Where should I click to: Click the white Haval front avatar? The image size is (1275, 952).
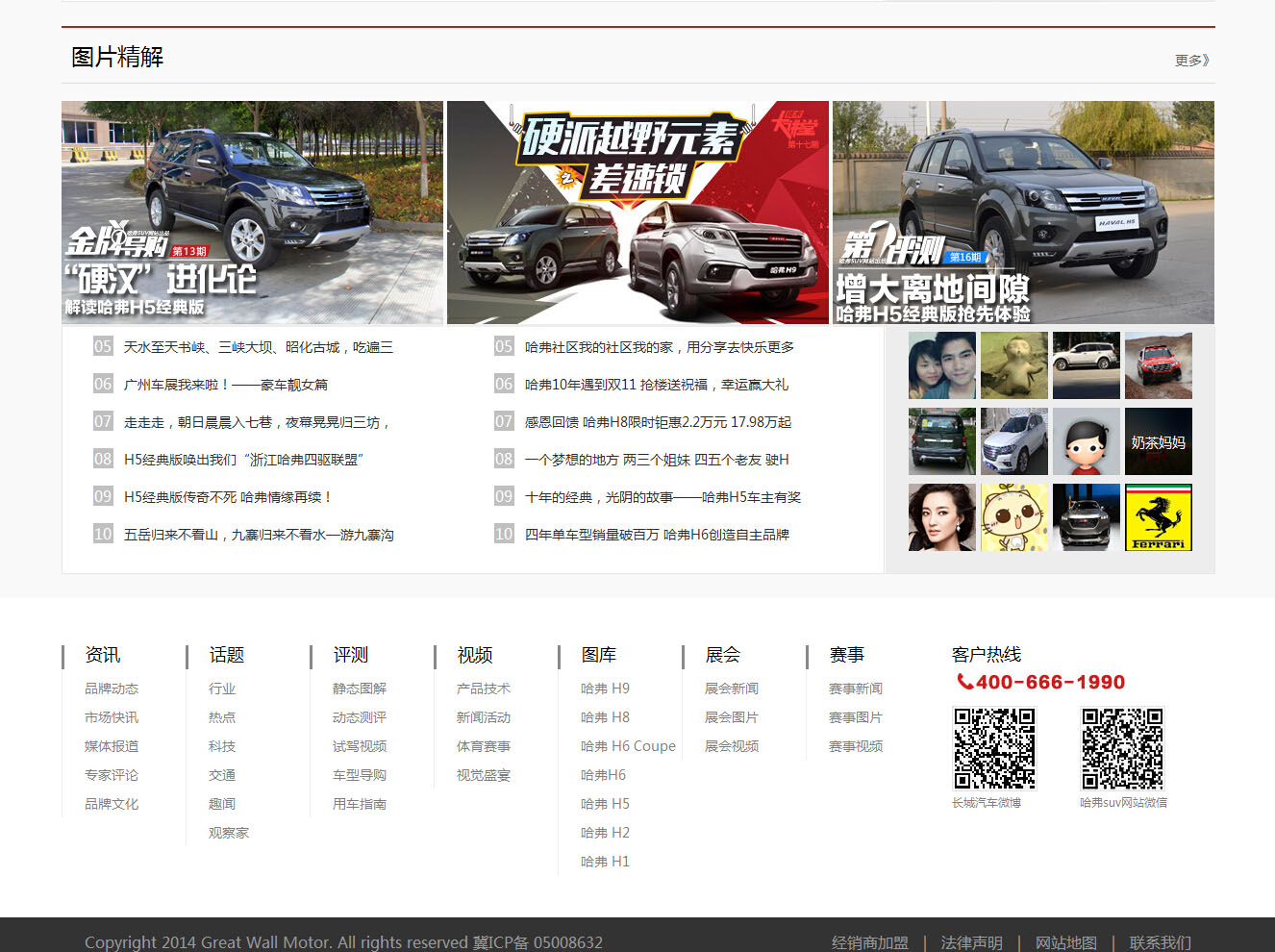(1014, 441)
